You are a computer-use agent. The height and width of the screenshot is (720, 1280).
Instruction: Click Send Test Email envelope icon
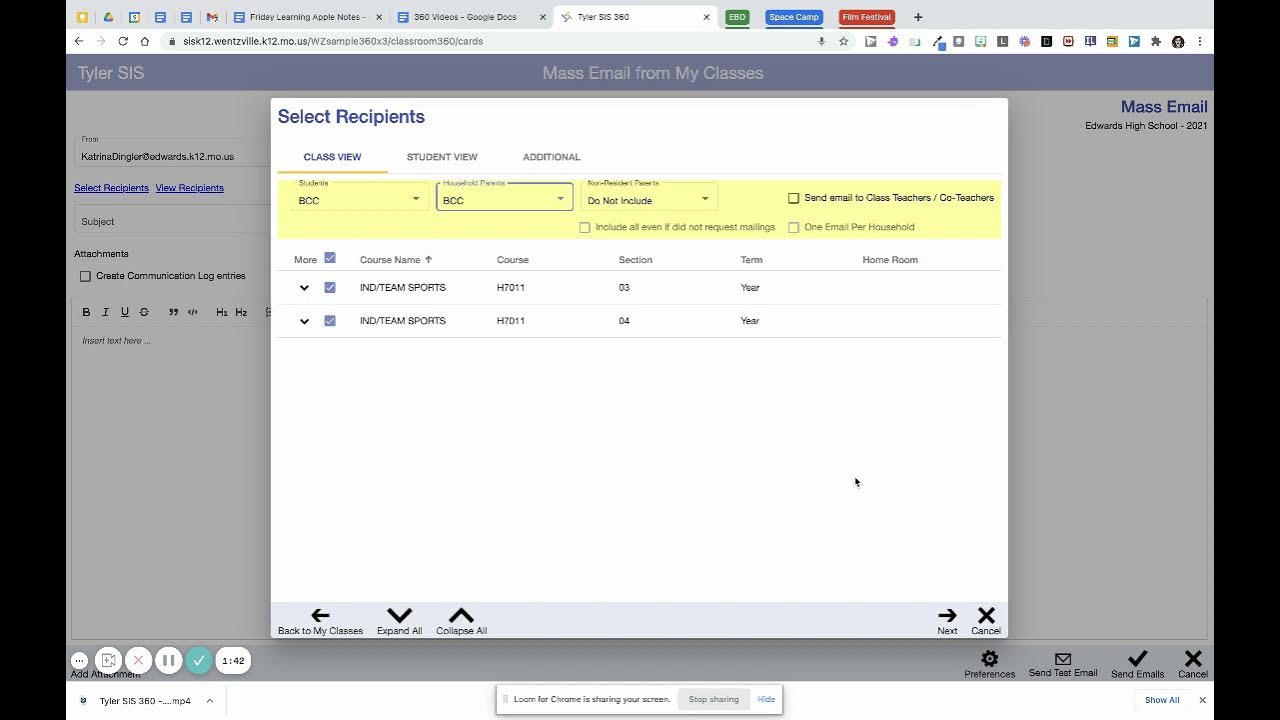pos(1063,659)
